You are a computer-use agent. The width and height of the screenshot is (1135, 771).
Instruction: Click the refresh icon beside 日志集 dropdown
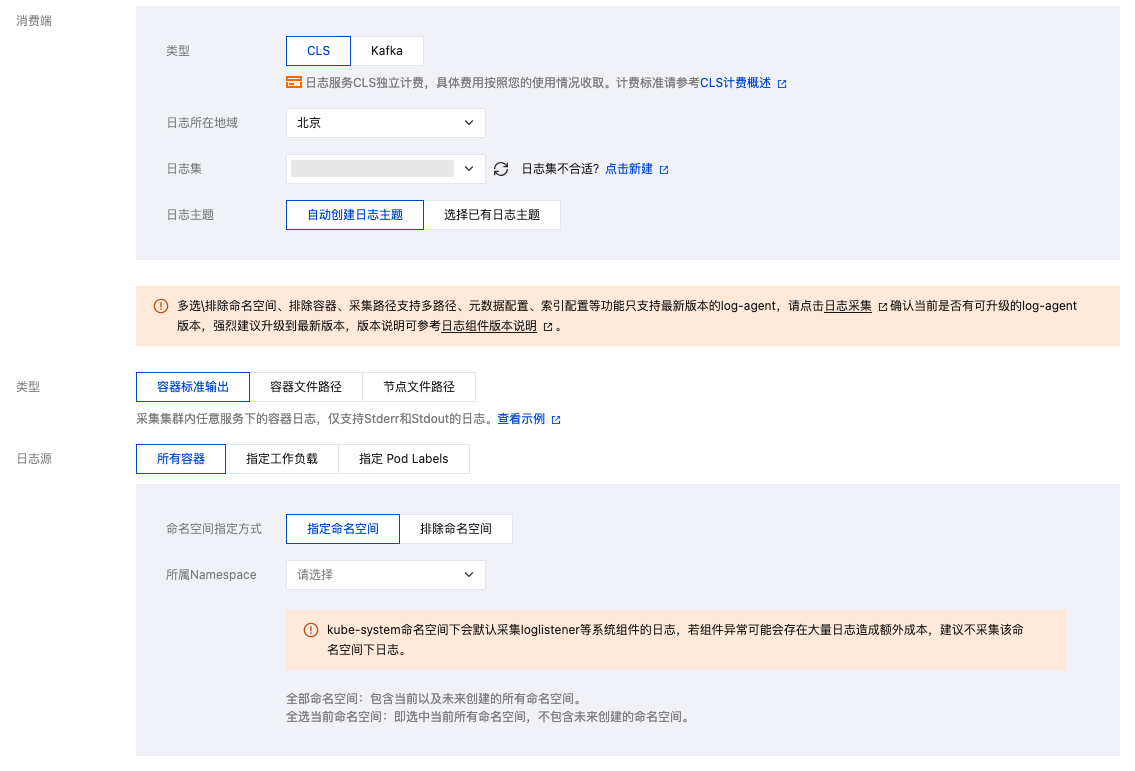pos(502,169)
